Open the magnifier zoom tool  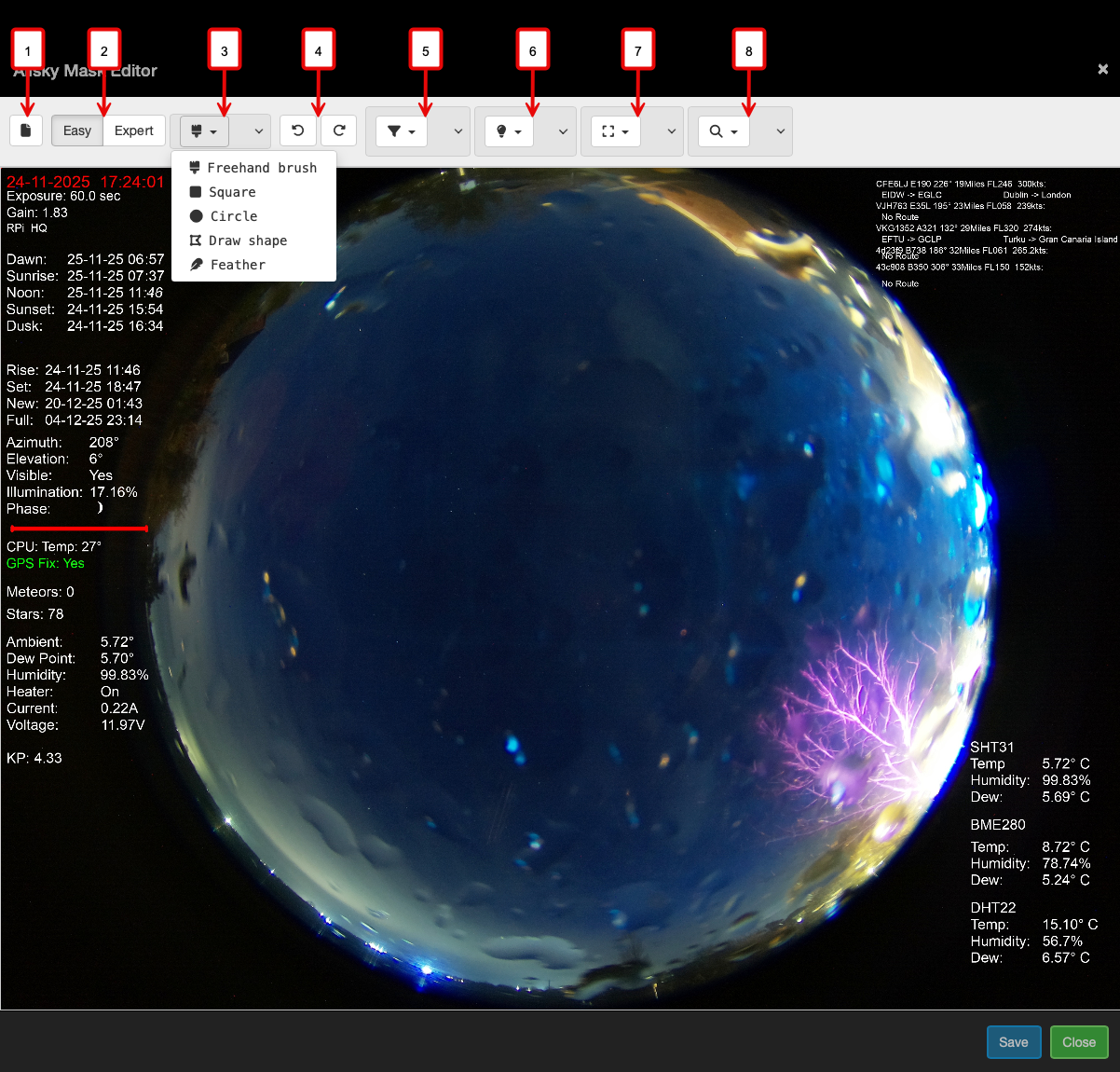click(723, 131)
